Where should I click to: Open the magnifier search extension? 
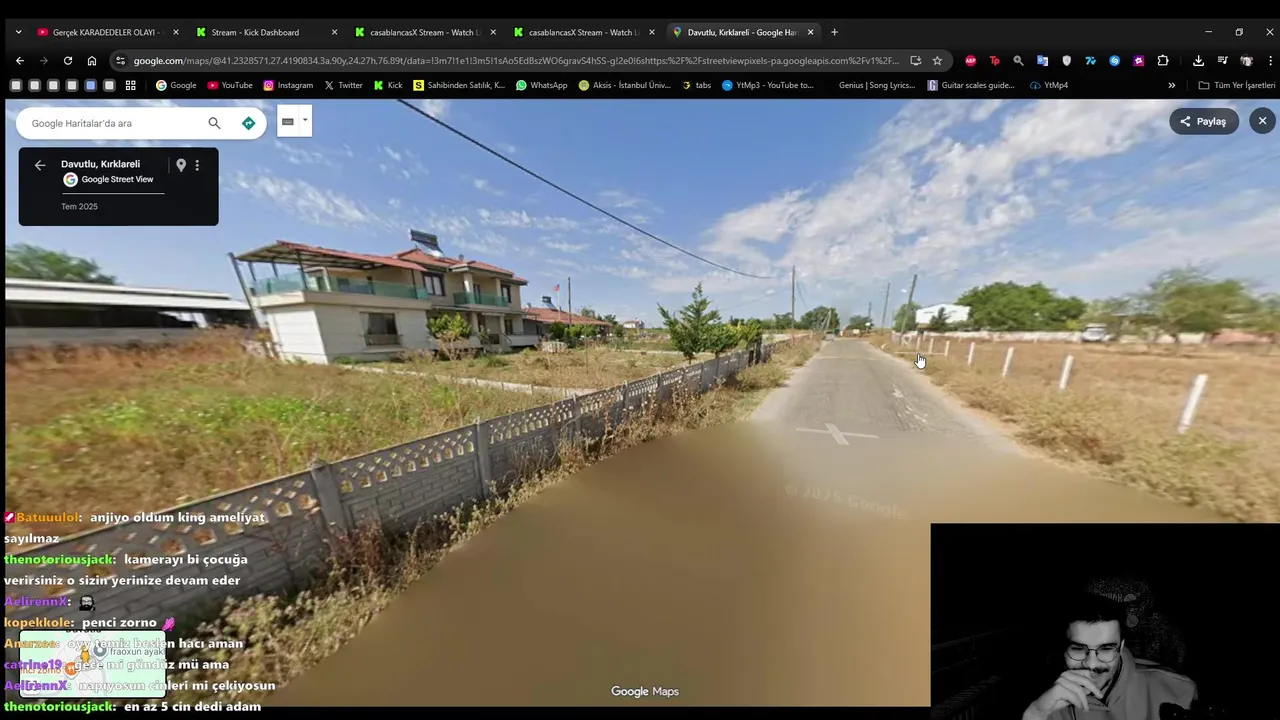[x=1018, y=60]
